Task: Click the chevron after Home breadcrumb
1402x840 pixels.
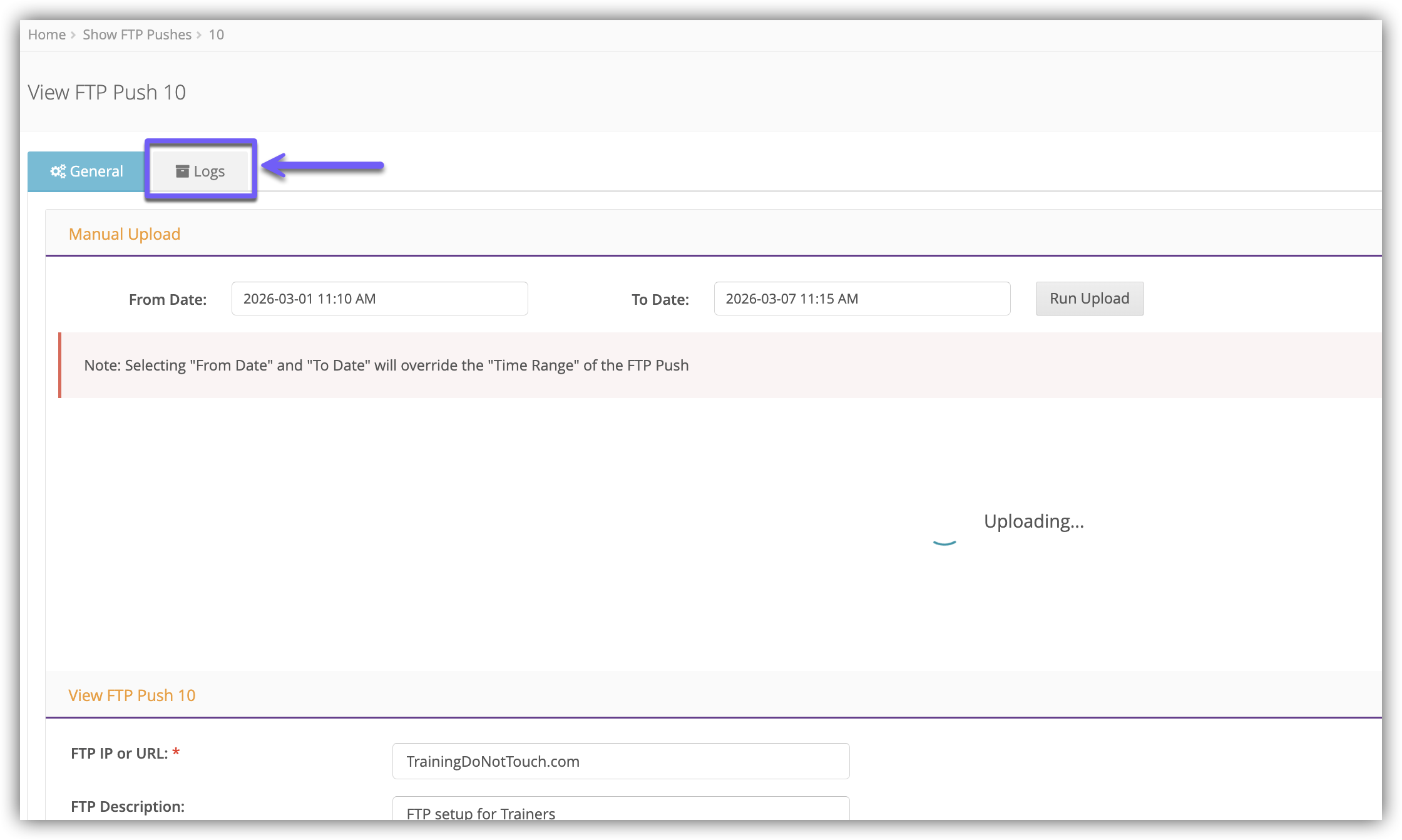Action: tap(73, 35)
